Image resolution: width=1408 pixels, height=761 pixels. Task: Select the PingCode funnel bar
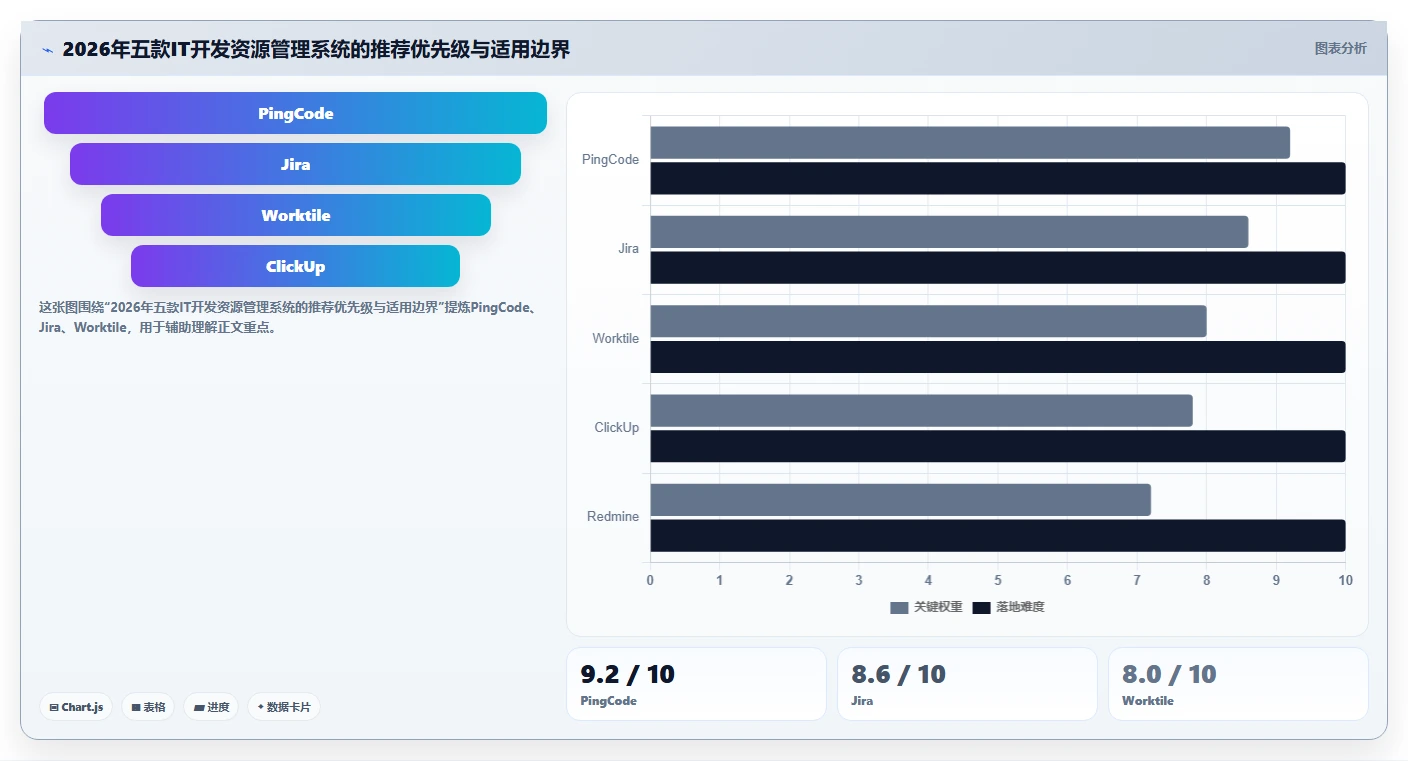(x=295, y=113)
